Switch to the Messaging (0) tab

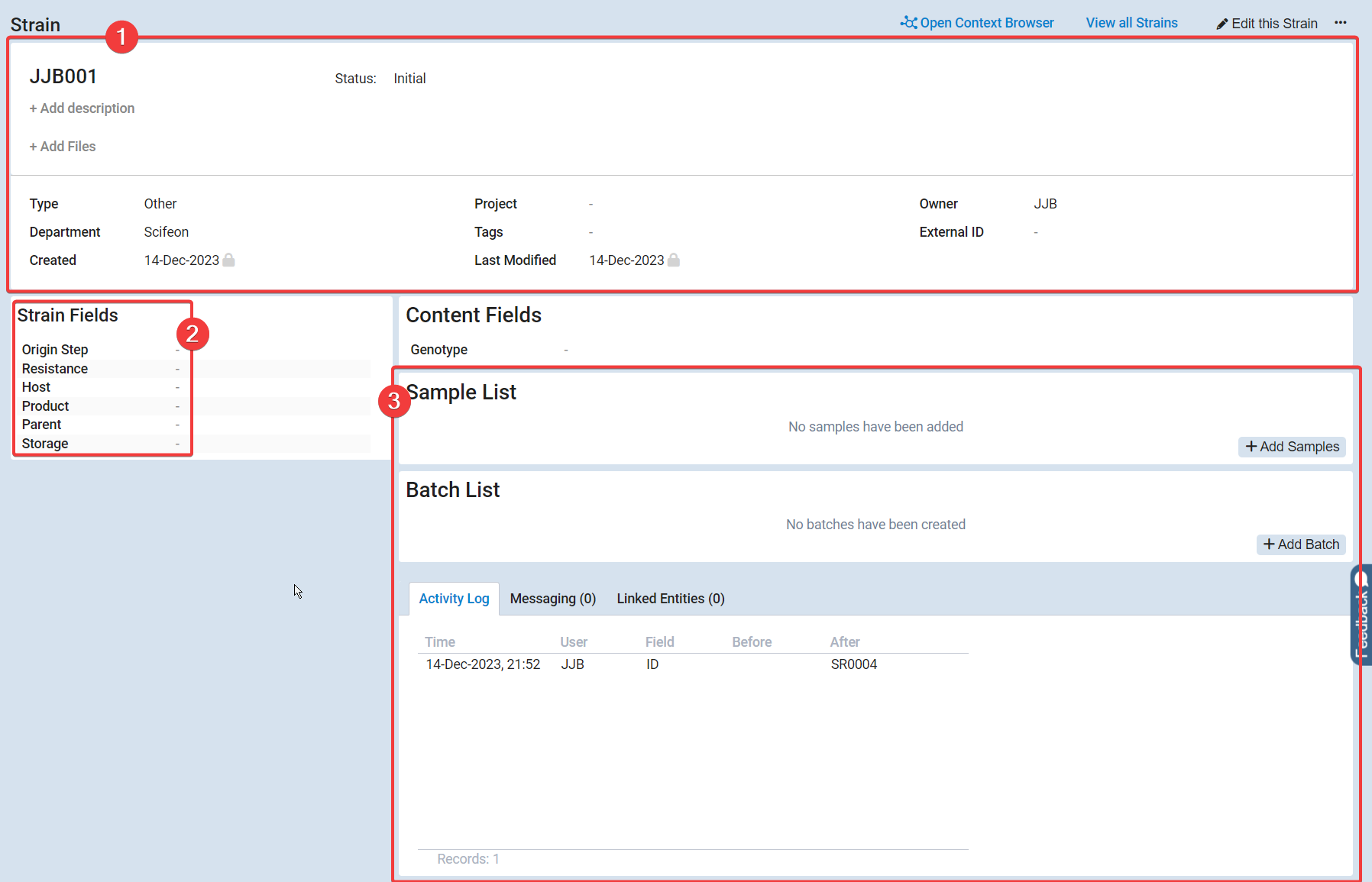point(552,599)
